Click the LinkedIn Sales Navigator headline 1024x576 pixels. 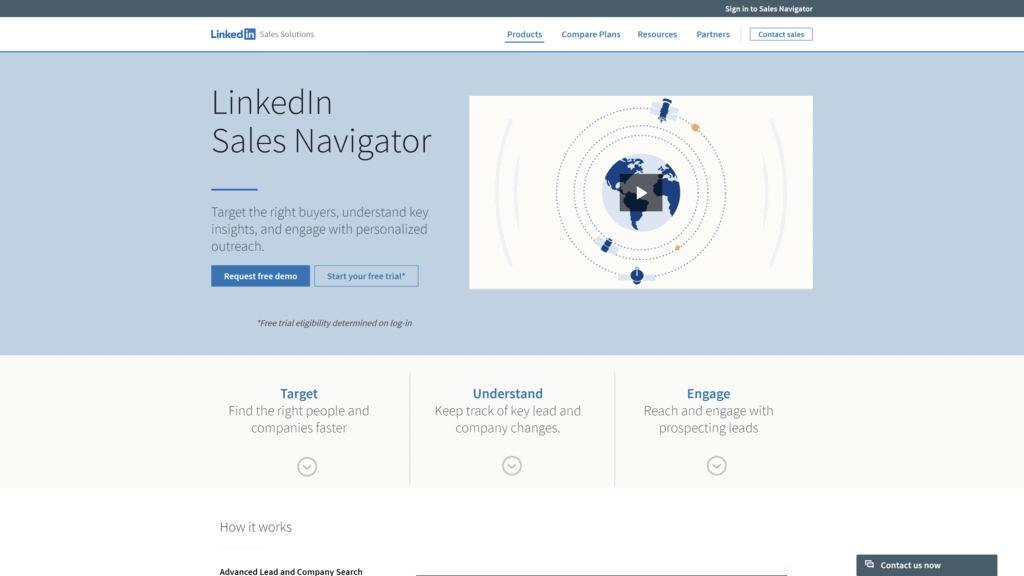tap(321, 121)
